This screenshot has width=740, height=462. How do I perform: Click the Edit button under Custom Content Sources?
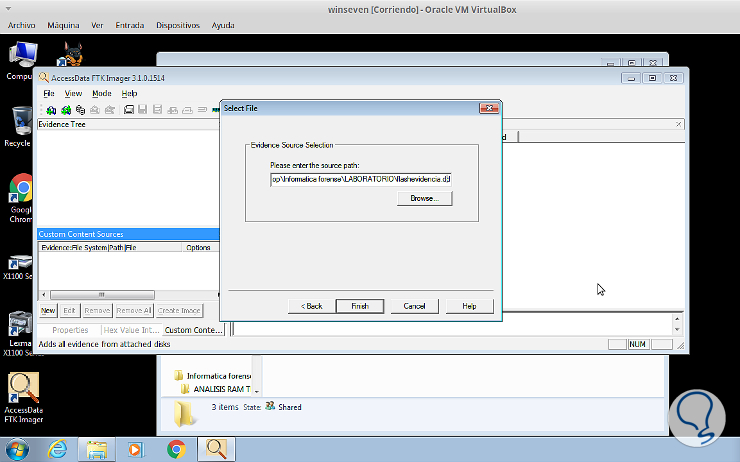point(69,311)
